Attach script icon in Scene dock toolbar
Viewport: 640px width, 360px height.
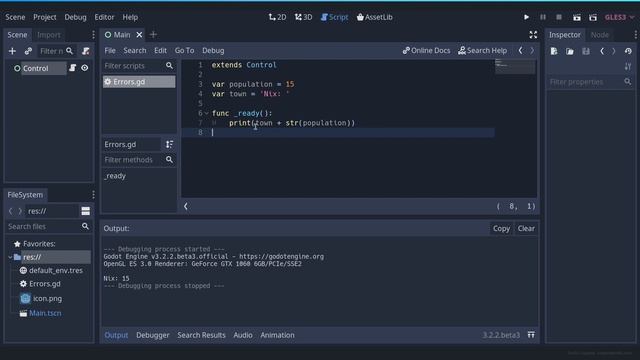tap(86, 51)
